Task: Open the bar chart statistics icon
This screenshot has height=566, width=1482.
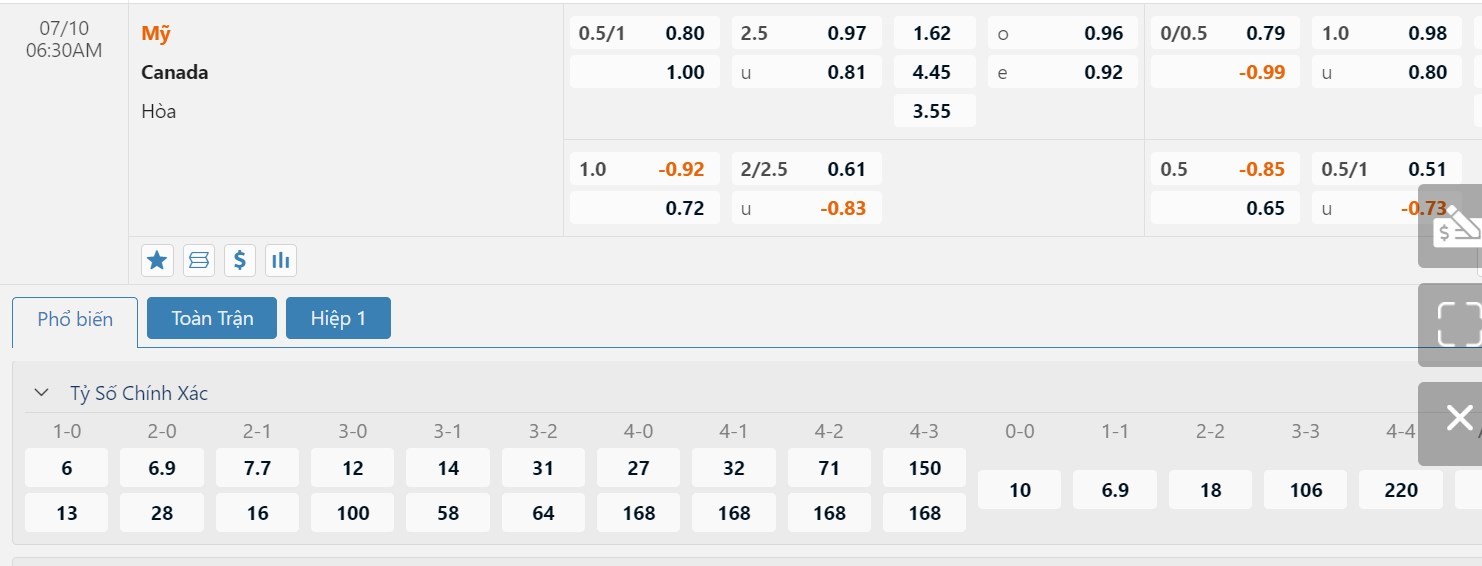Action: point(281,261)
